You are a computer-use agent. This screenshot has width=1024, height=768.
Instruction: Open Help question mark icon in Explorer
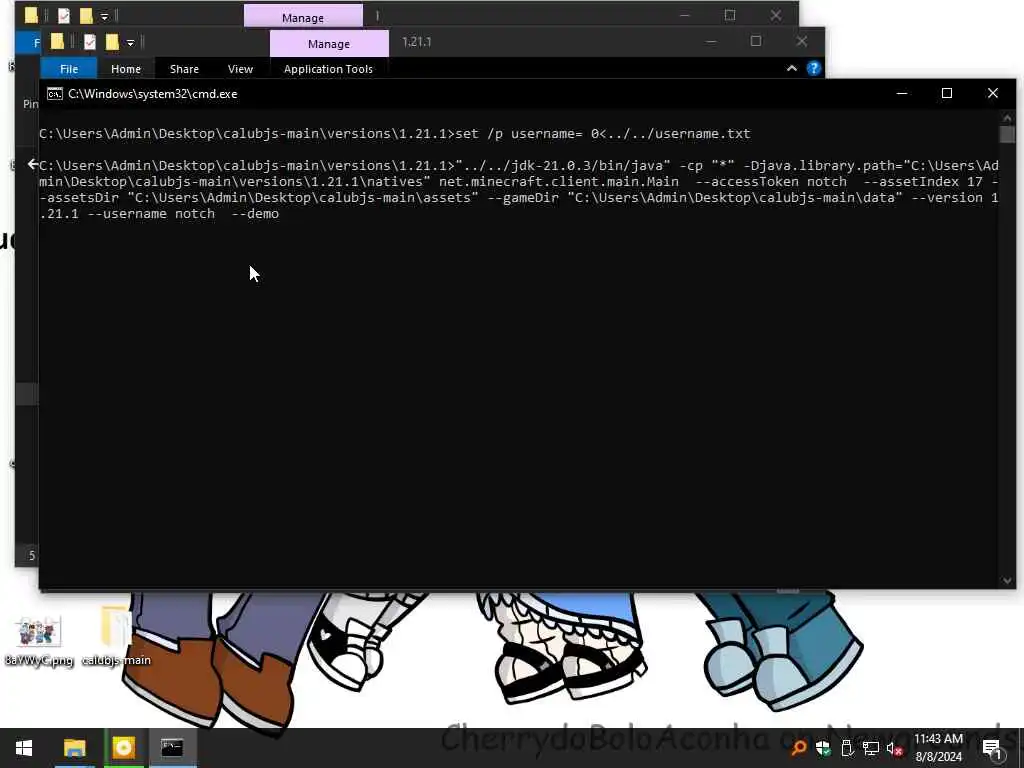tap(814, 68)
